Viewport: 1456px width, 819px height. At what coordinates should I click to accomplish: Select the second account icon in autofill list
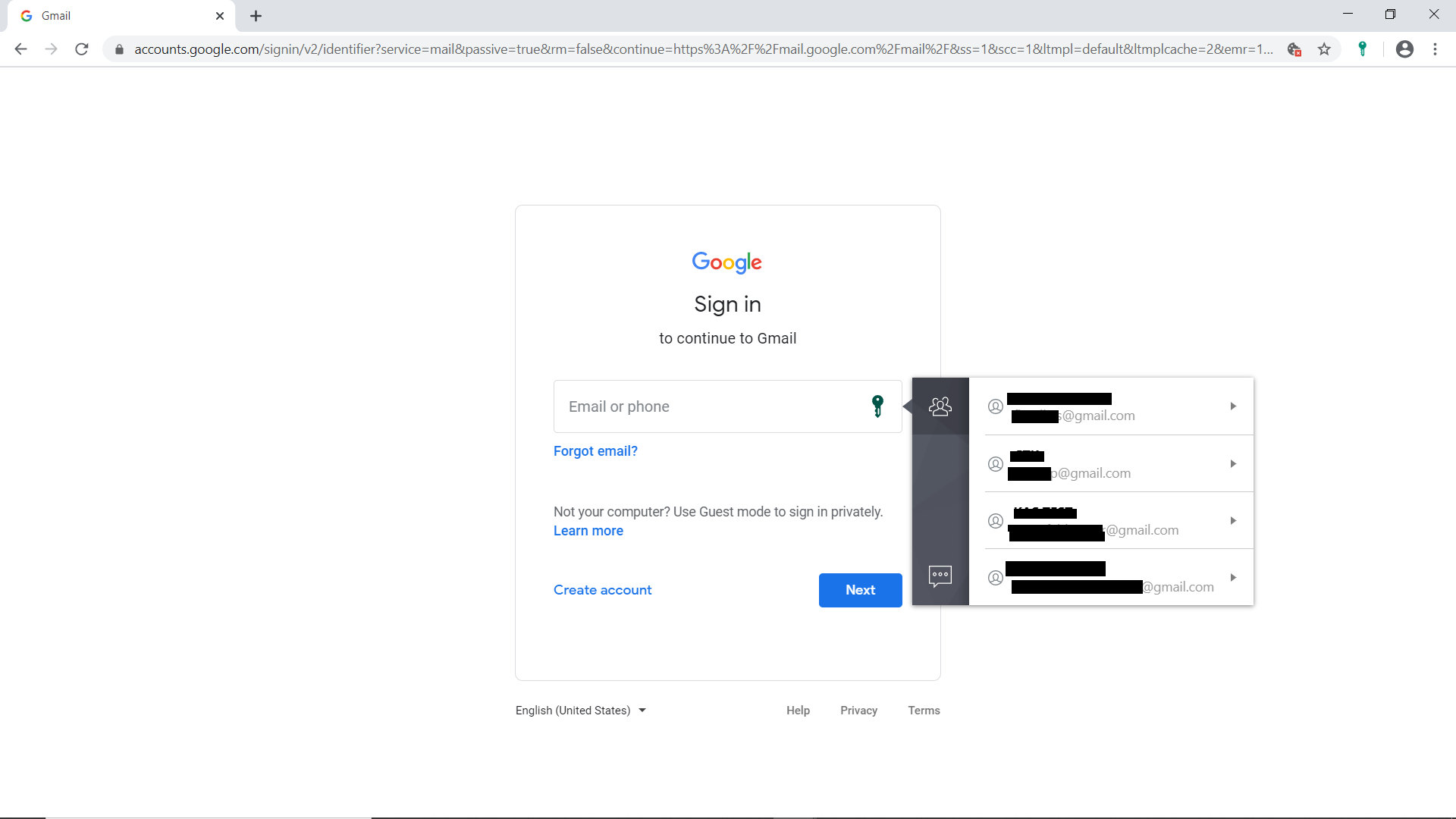[996, 463]
